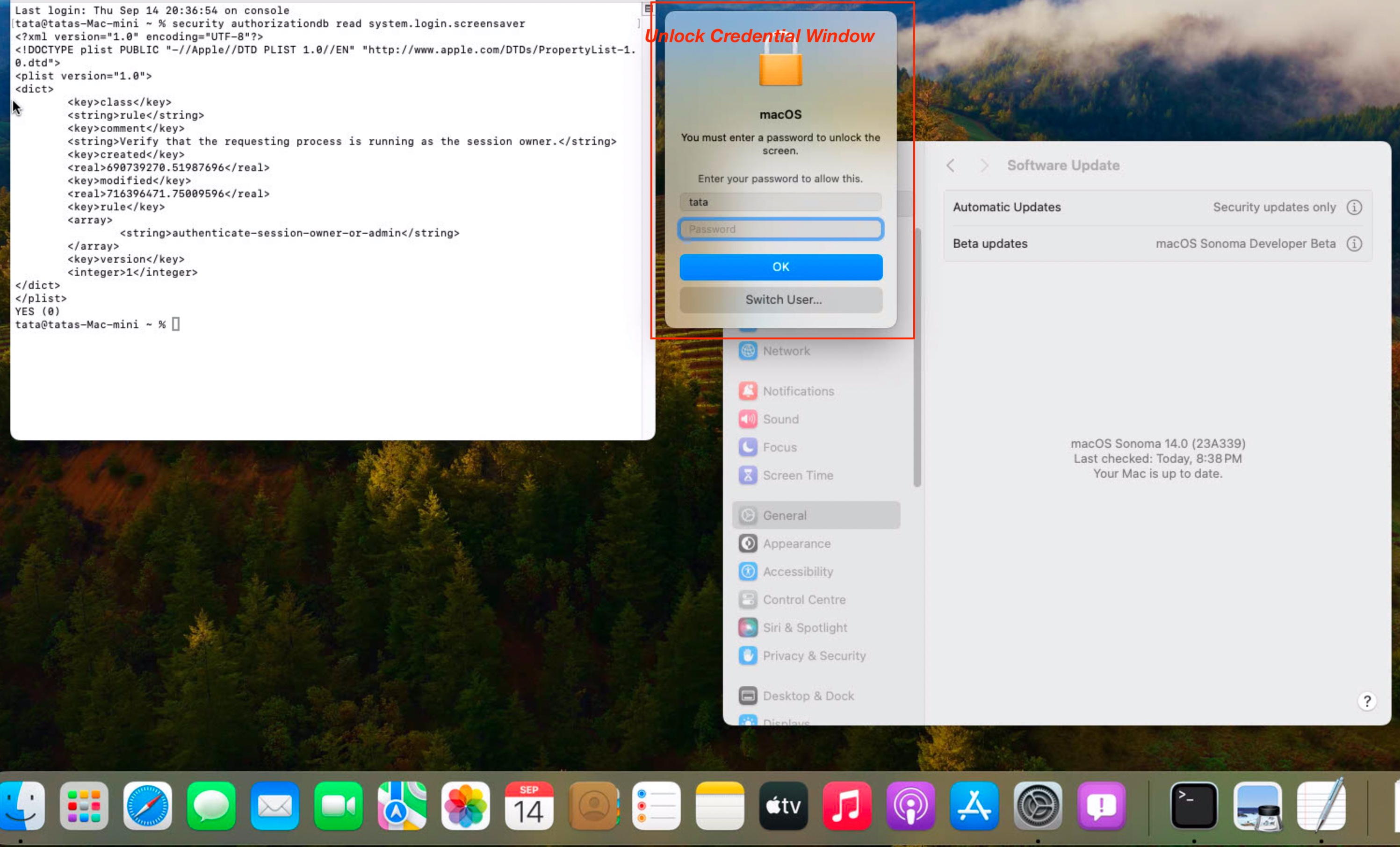Open App Store from the Dock
This screenshot has width=1400, height=847.
click(x=974, y=805)
